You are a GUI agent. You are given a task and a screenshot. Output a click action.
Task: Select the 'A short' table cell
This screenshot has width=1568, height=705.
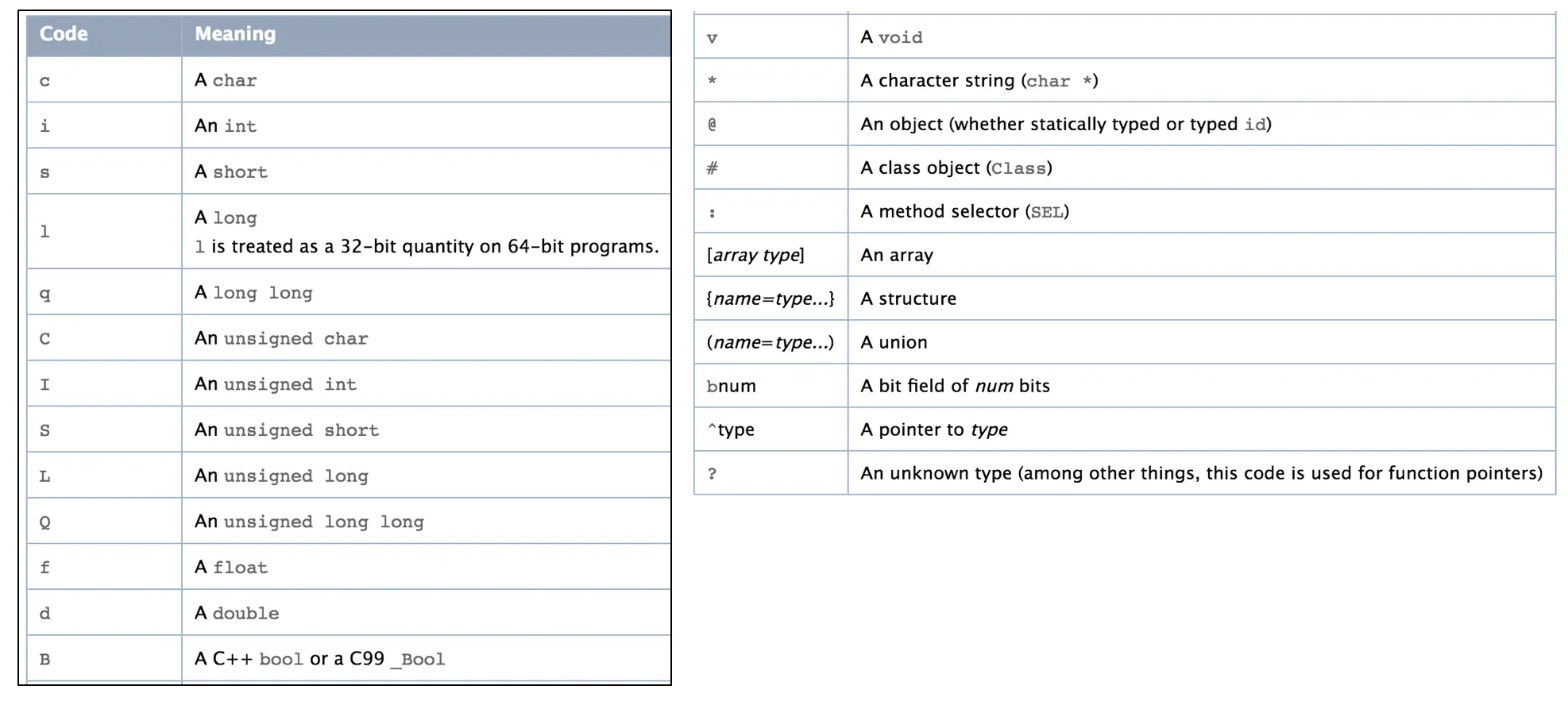[231, 172]
